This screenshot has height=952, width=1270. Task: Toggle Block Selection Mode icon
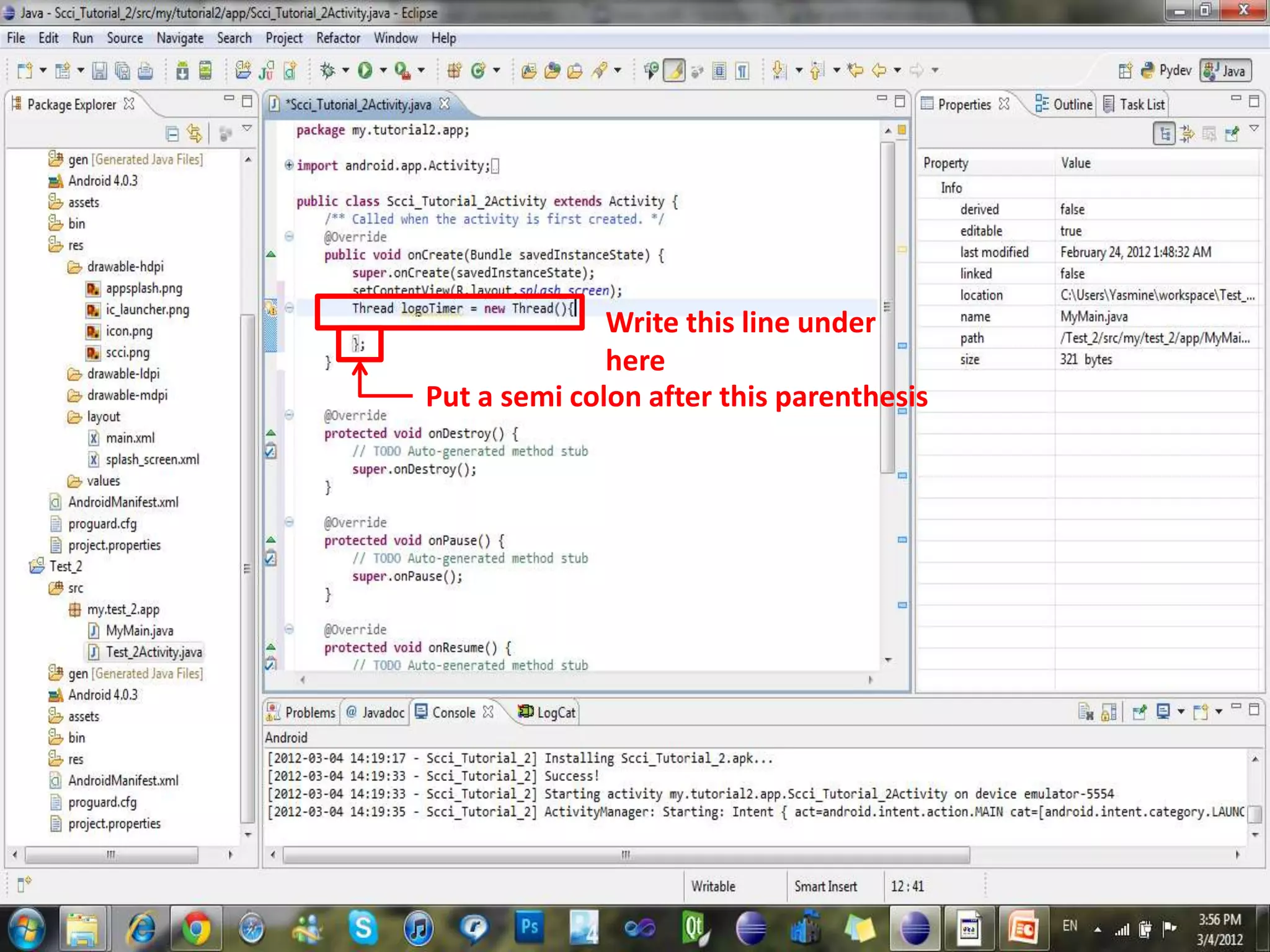719,71
